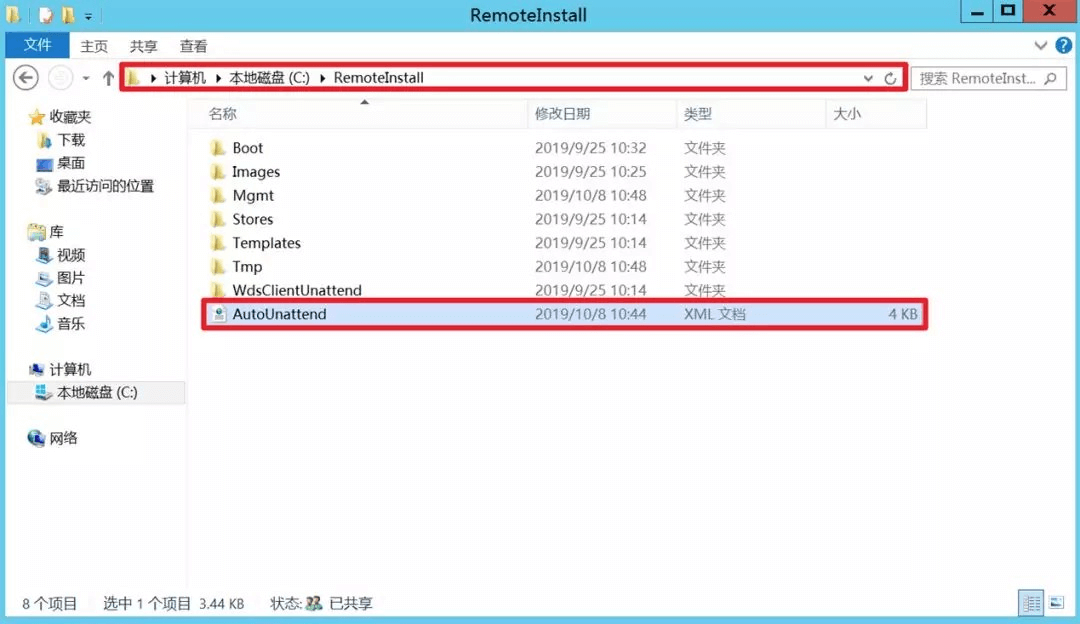Open address bar history dropdown
The width and height of the screenshot is (1080, 624).
tap(868, 78)
